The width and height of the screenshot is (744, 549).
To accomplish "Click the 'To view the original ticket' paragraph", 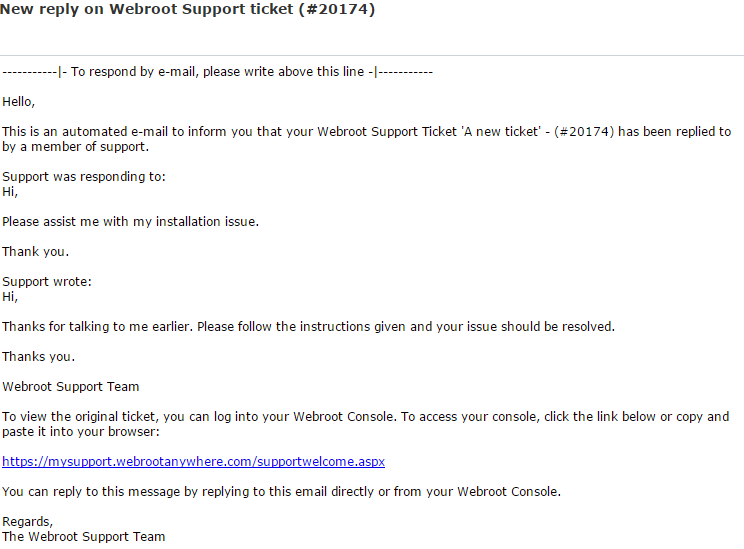I will (365, 424).
